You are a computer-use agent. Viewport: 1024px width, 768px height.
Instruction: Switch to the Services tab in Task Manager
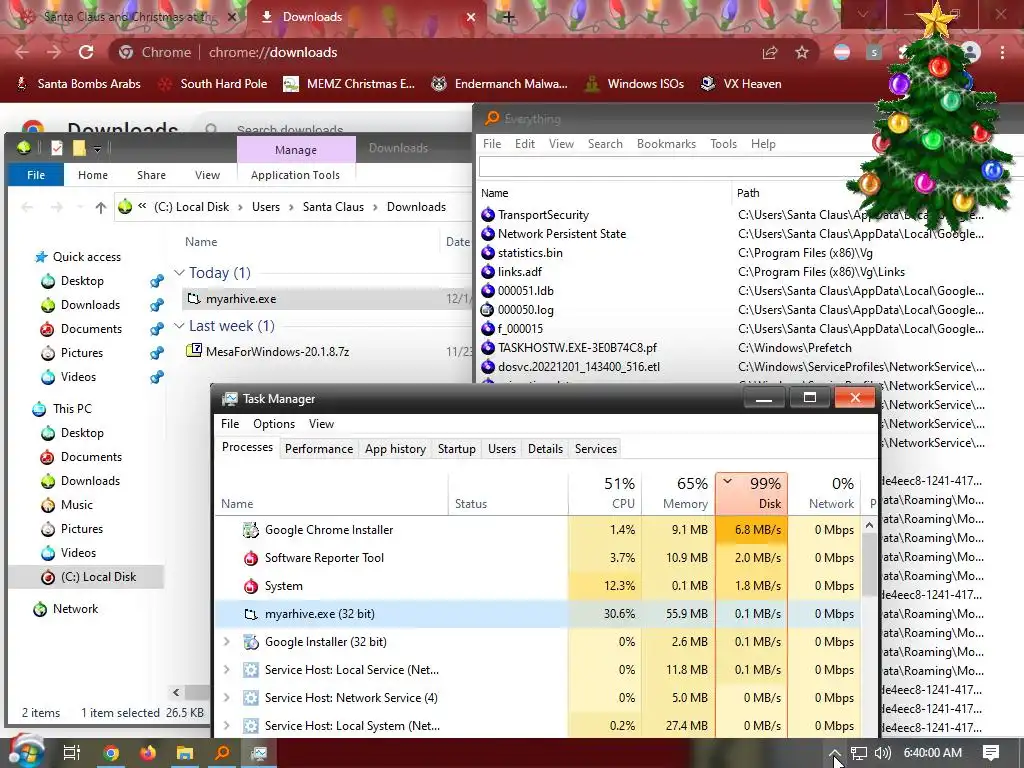click(596, 449)
